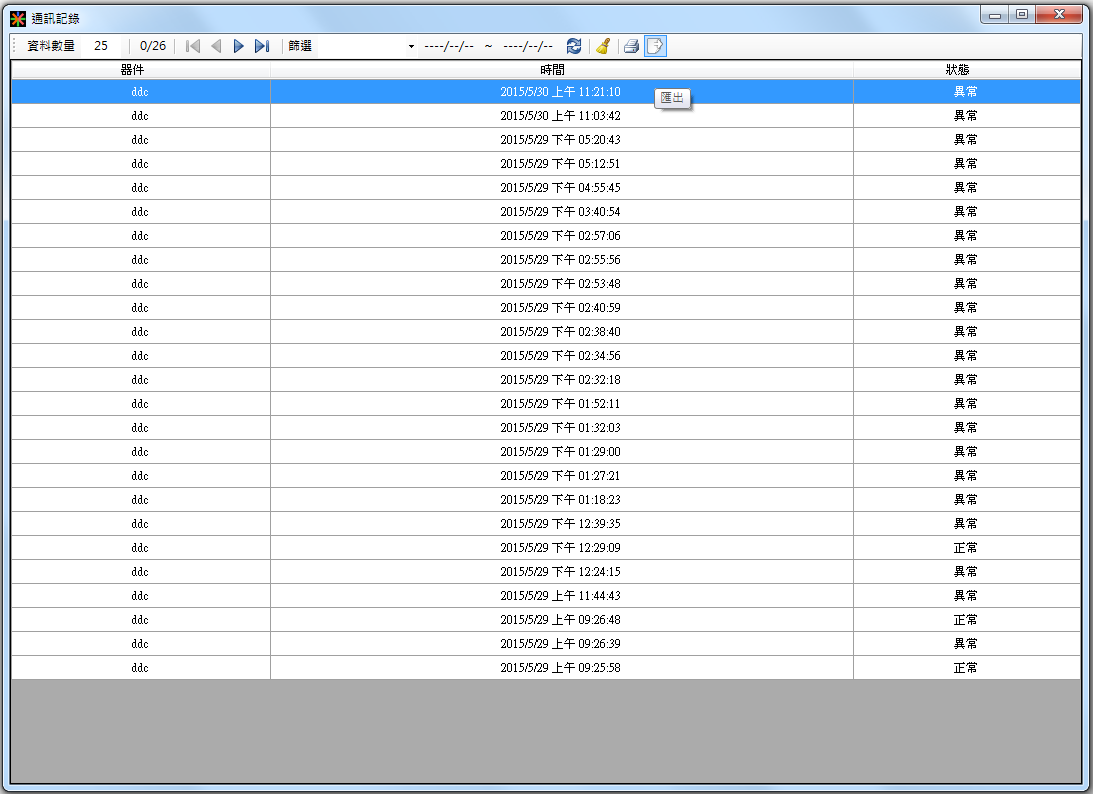Print the log using printer icon

(x=631, y=46)
